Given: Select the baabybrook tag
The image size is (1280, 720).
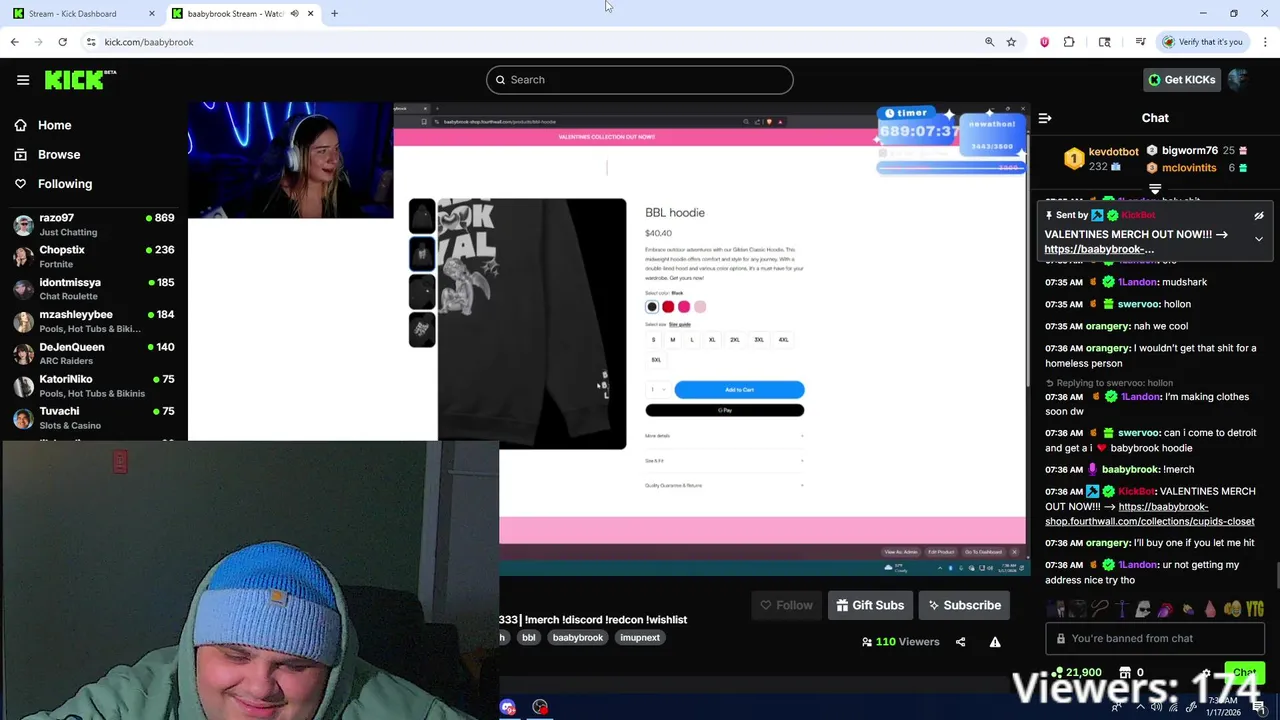Looking at the screenshot, I should (x=578, y=637).
